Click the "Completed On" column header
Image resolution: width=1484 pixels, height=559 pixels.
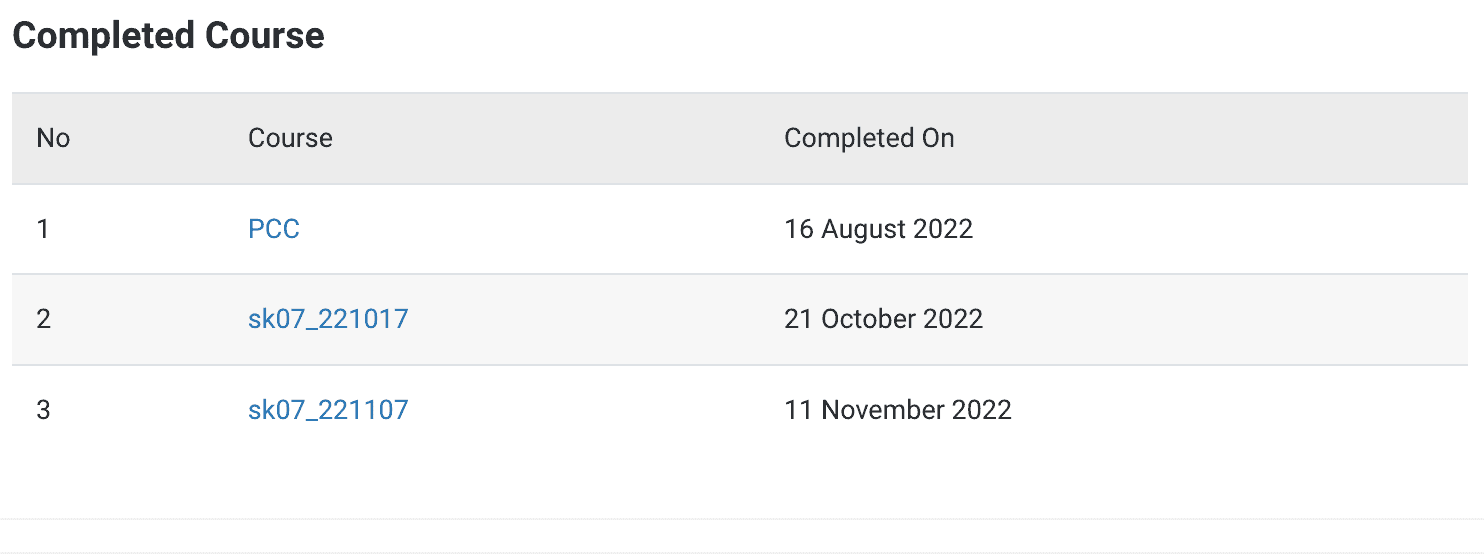point(869,138)
